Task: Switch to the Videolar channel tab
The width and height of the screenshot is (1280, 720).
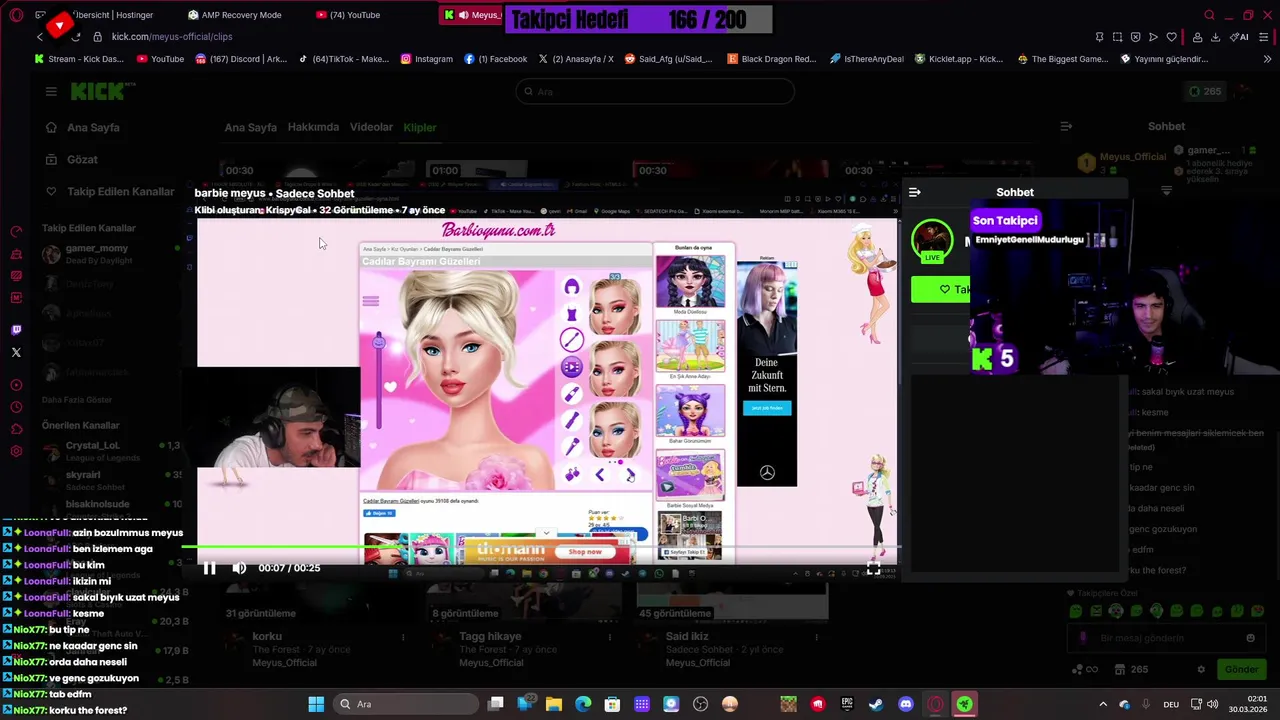Action: pos(371,128)
